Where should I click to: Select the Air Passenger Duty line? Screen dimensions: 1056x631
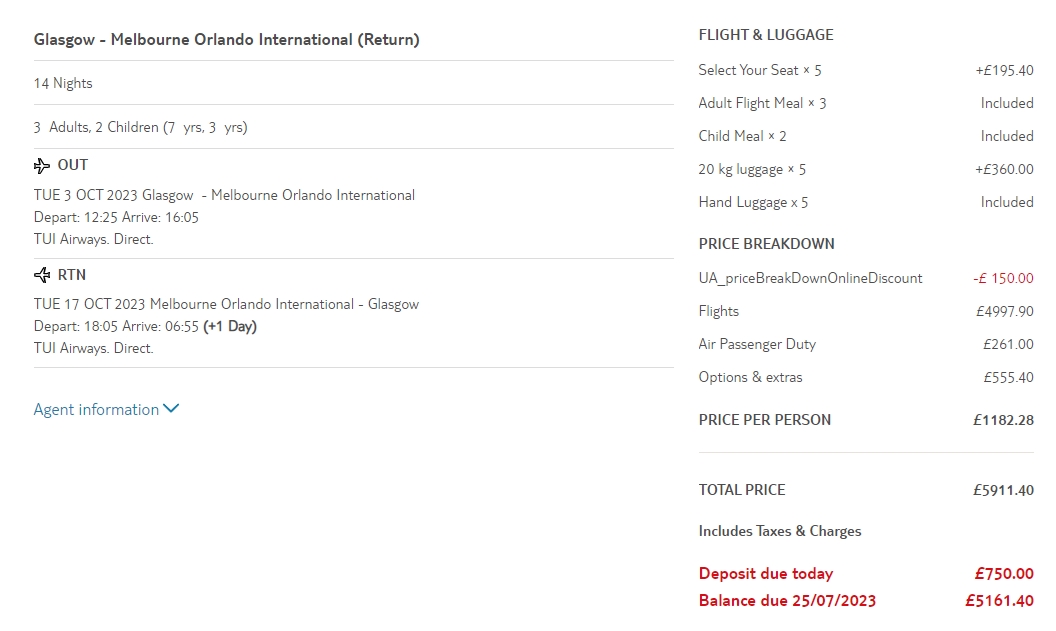757,345
